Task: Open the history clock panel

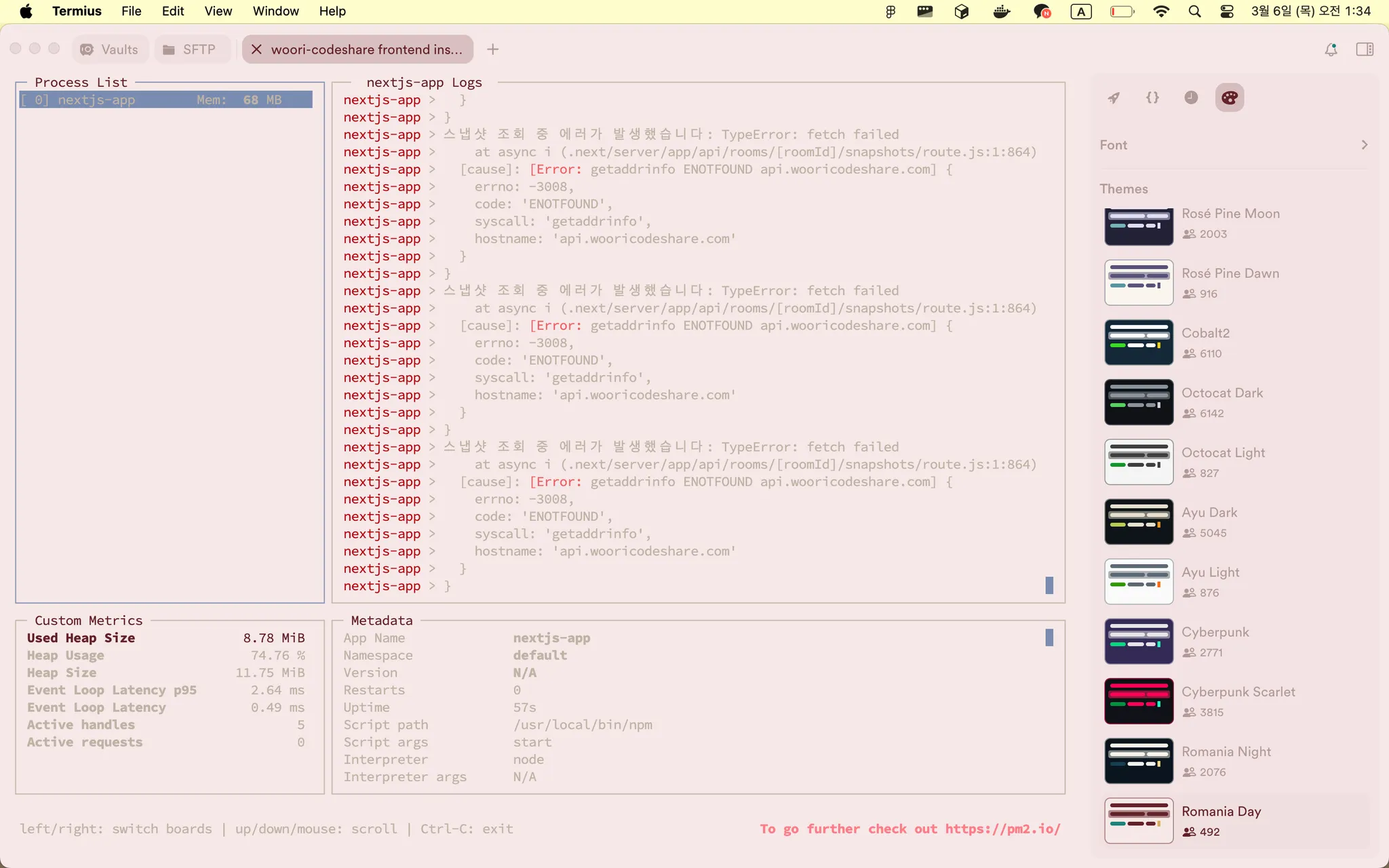Action: (x=1191, y=98)
